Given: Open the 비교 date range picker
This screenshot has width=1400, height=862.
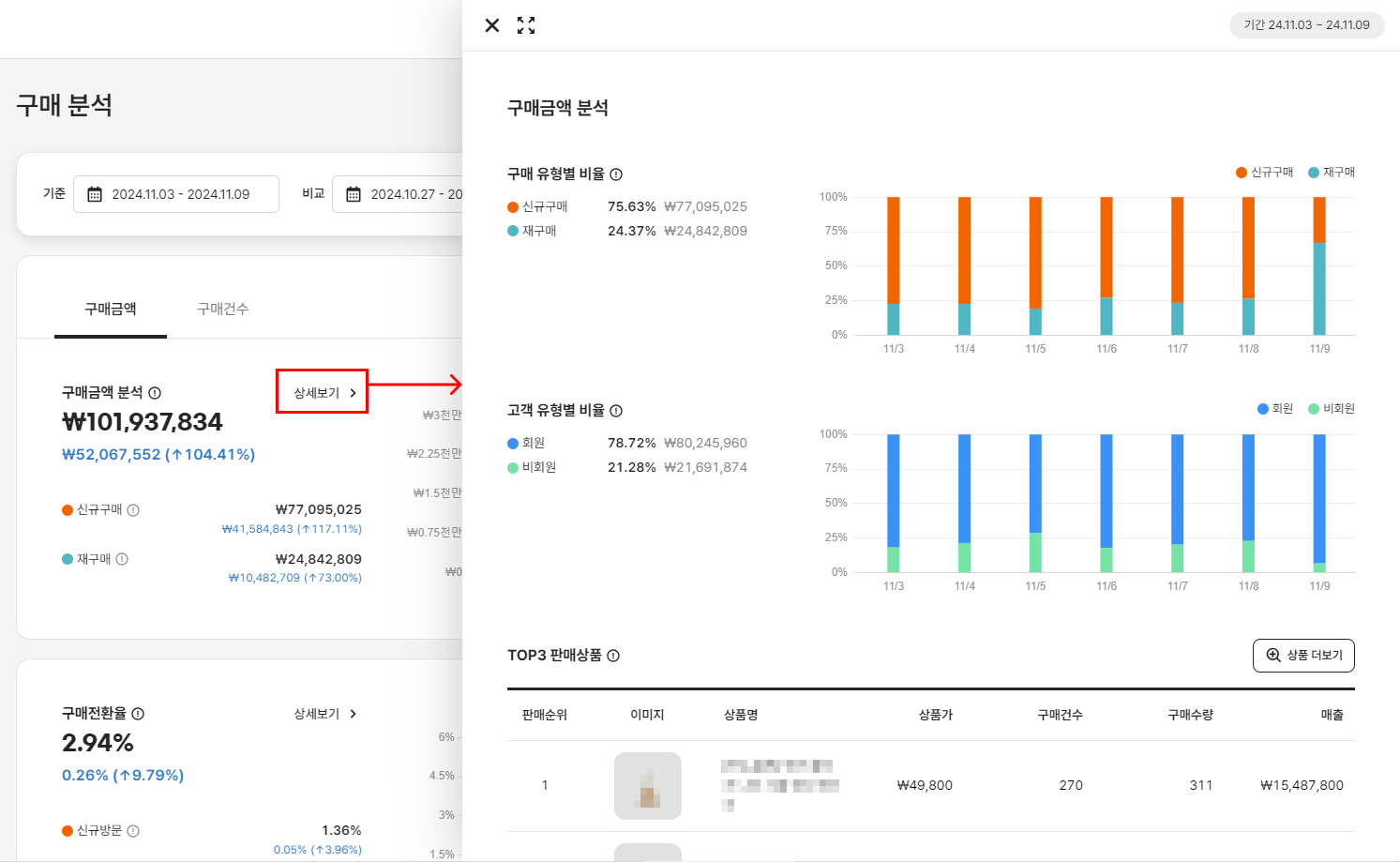Looking at the screenshot, I should pyautogui.click(x=403, y=194).
